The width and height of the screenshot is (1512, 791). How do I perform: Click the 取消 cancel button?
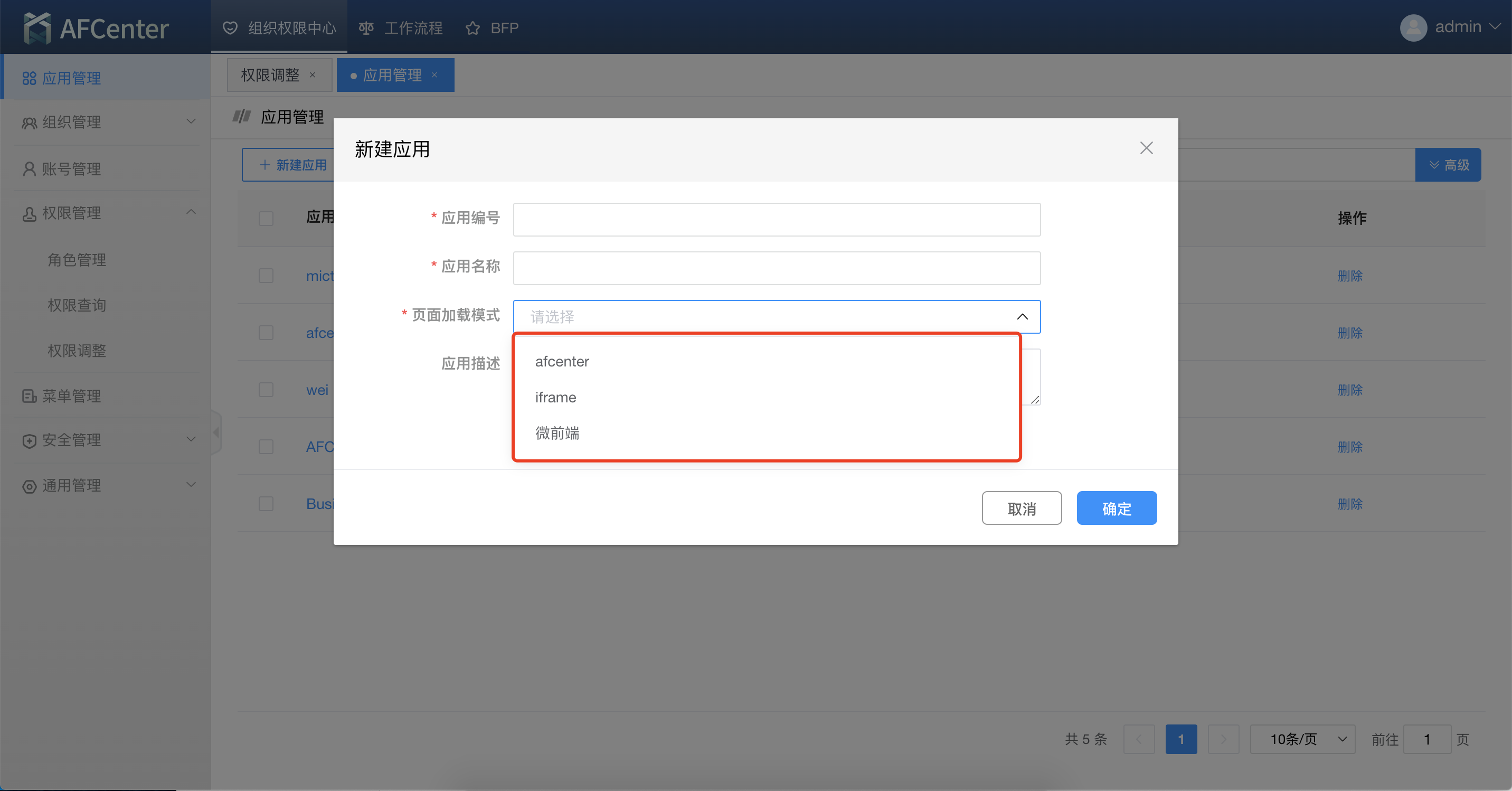(1022, 509)
